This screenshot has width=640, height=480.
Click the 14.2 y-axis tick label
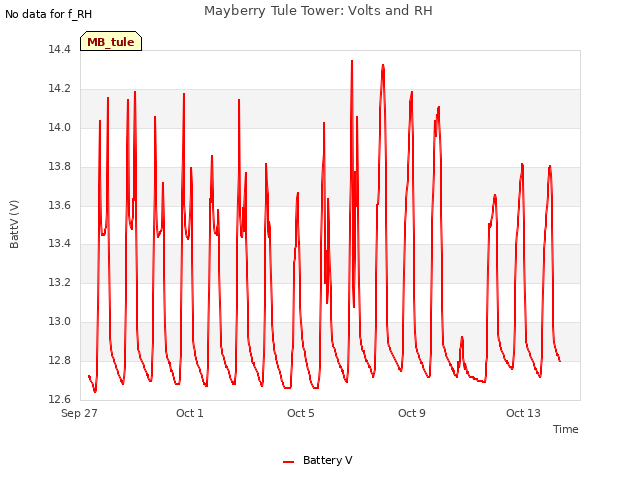[x=59, y=89]
